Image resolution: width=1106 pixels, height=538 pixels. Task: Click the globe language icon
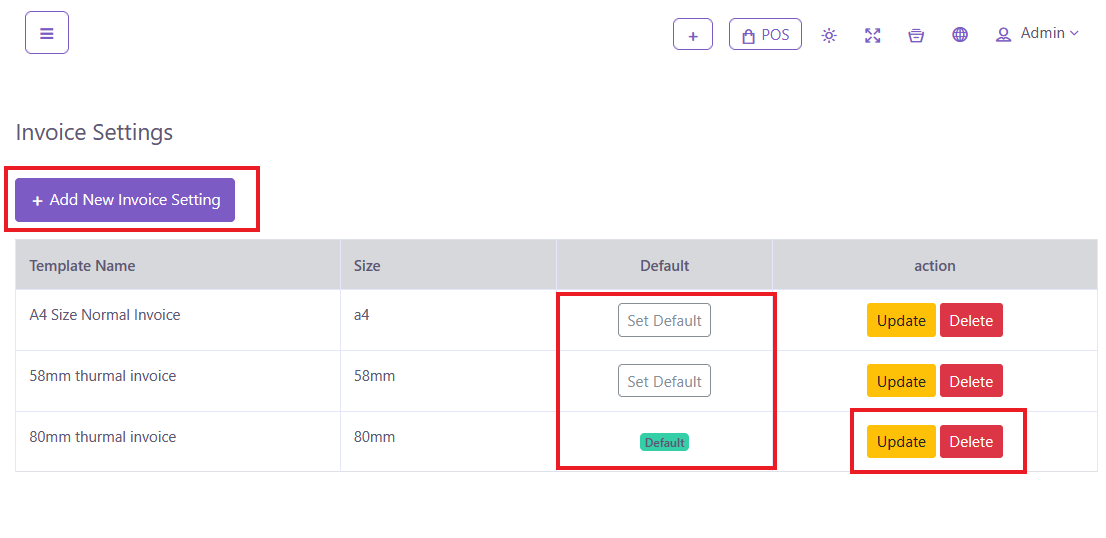960,35
